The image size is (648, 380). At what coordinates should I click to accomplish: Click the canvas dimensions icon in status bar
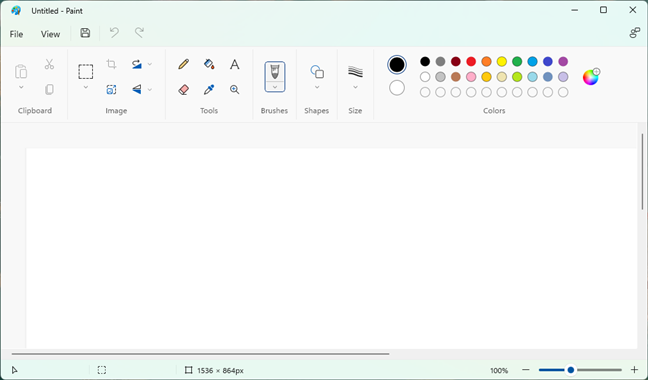pos(188,370)
